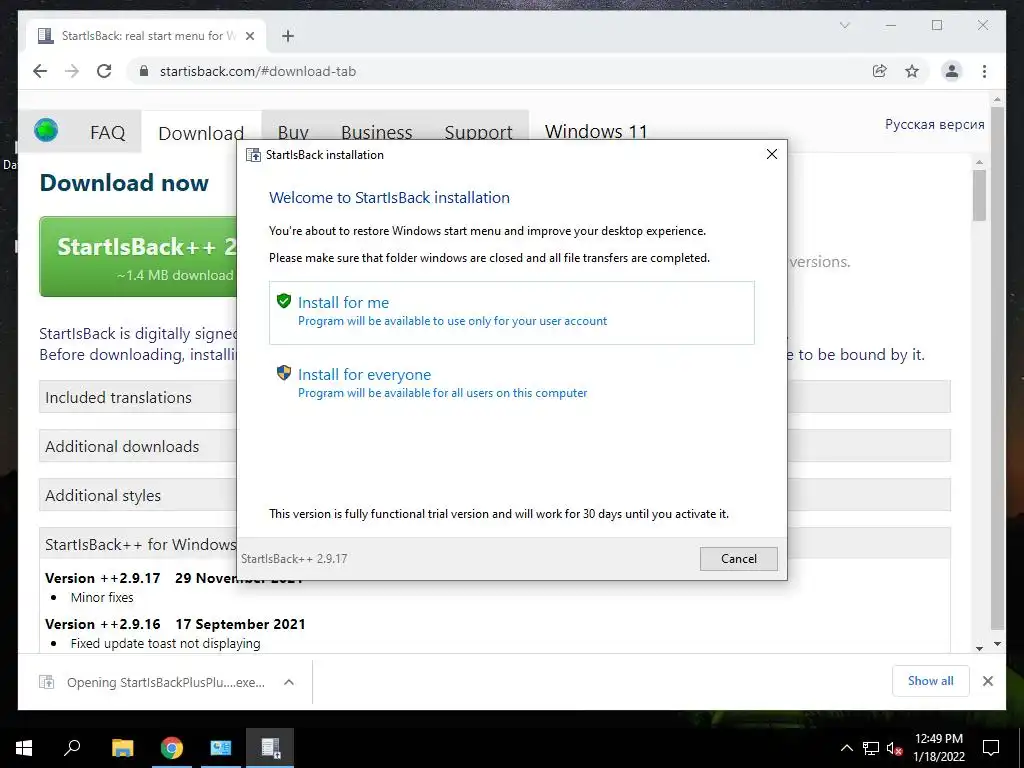1024x768 pixels.
Task: Open the blue window app in taskbar
Action: (x=221, y=748)
